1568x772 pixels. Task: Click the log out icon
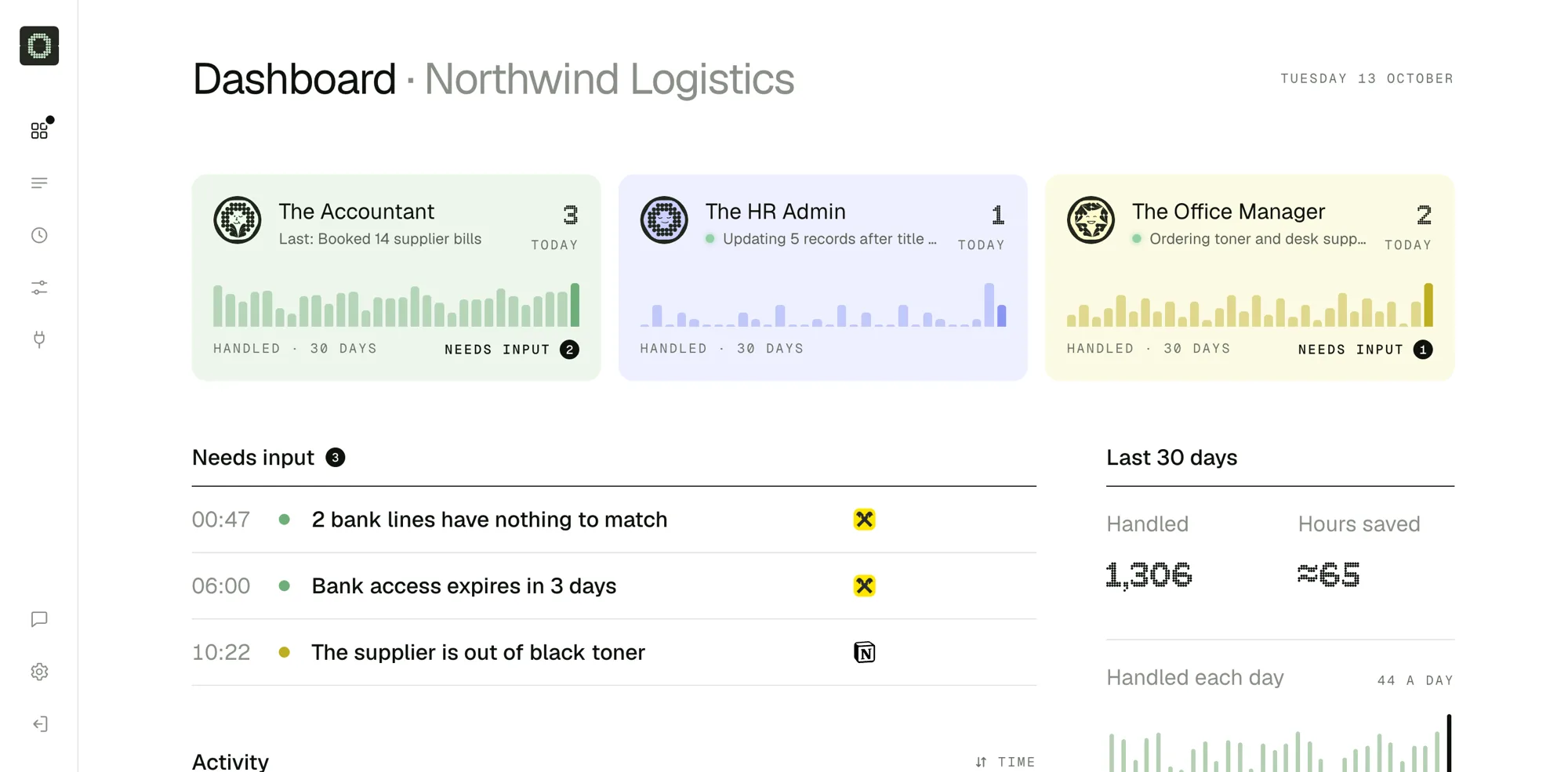coord(39,724)
